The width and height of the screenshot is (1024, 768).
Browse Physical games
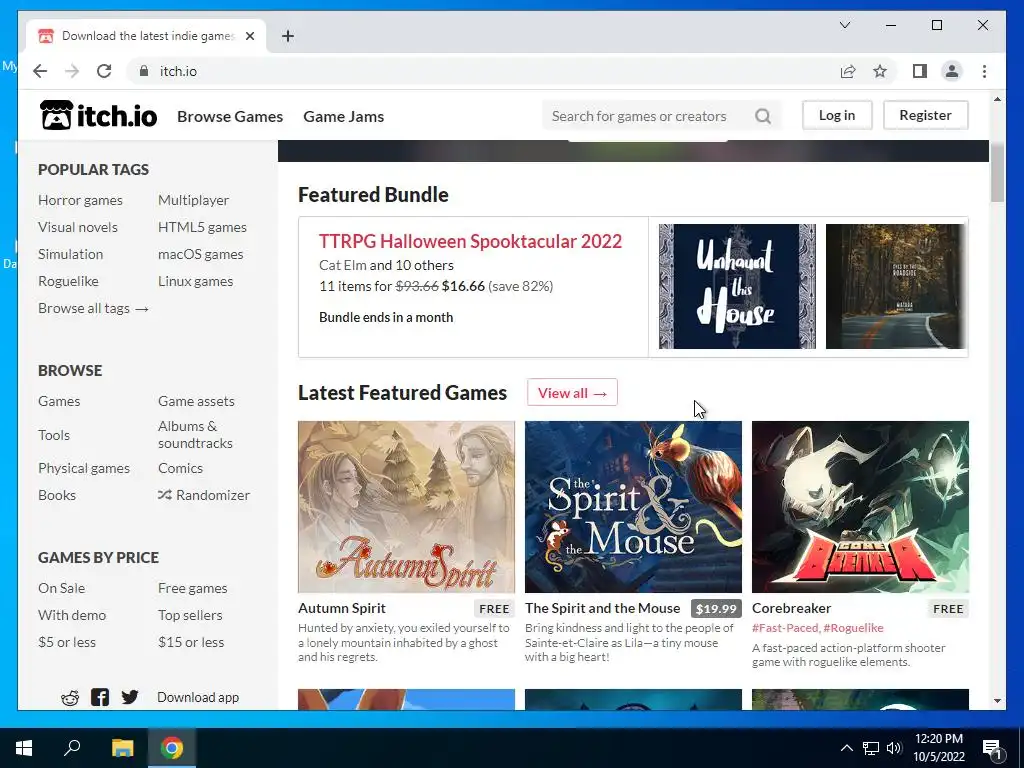click(x=84, y=468)
